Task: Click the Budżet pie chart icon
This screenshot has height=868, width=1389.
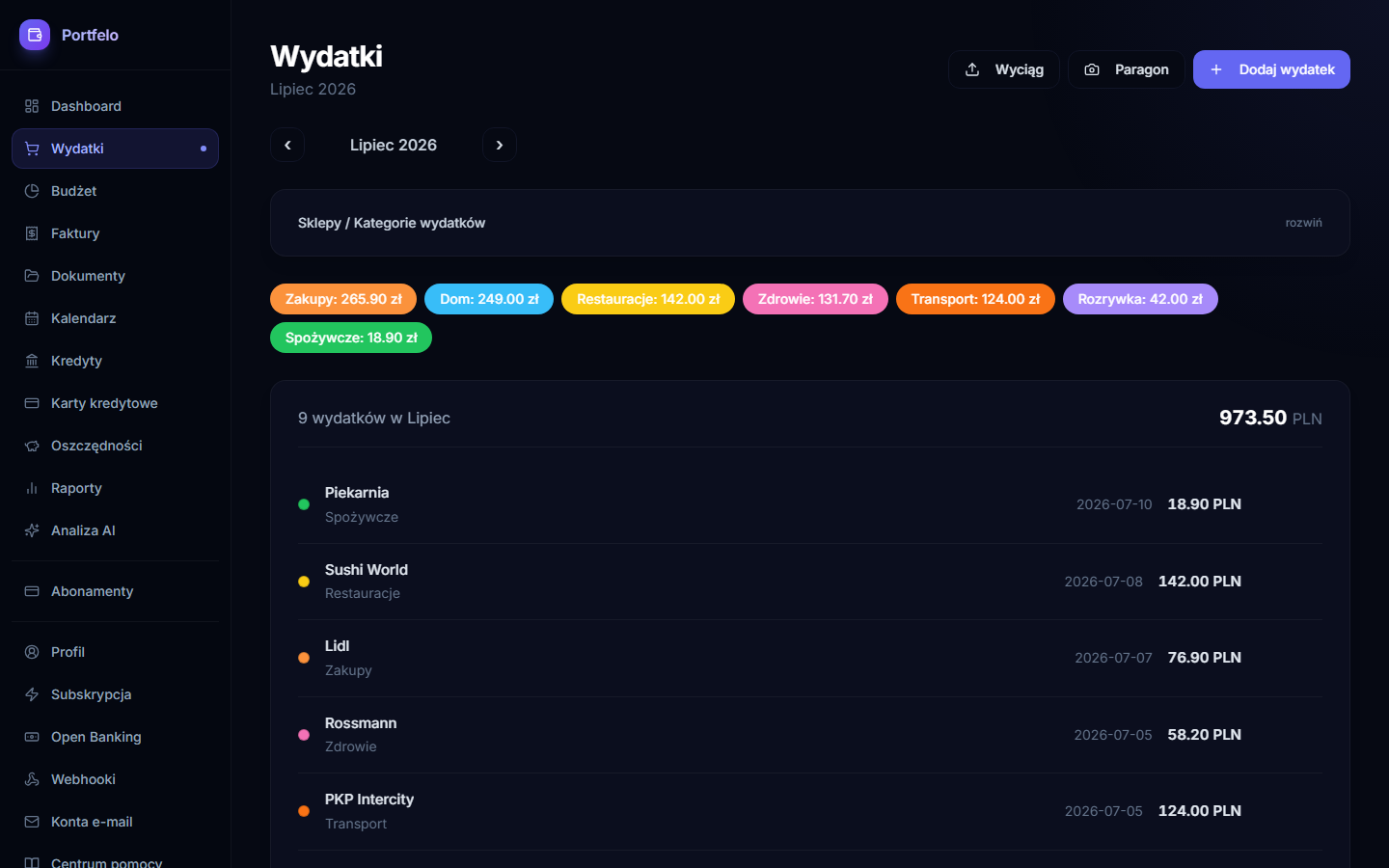Action: (x=32, y=191)
